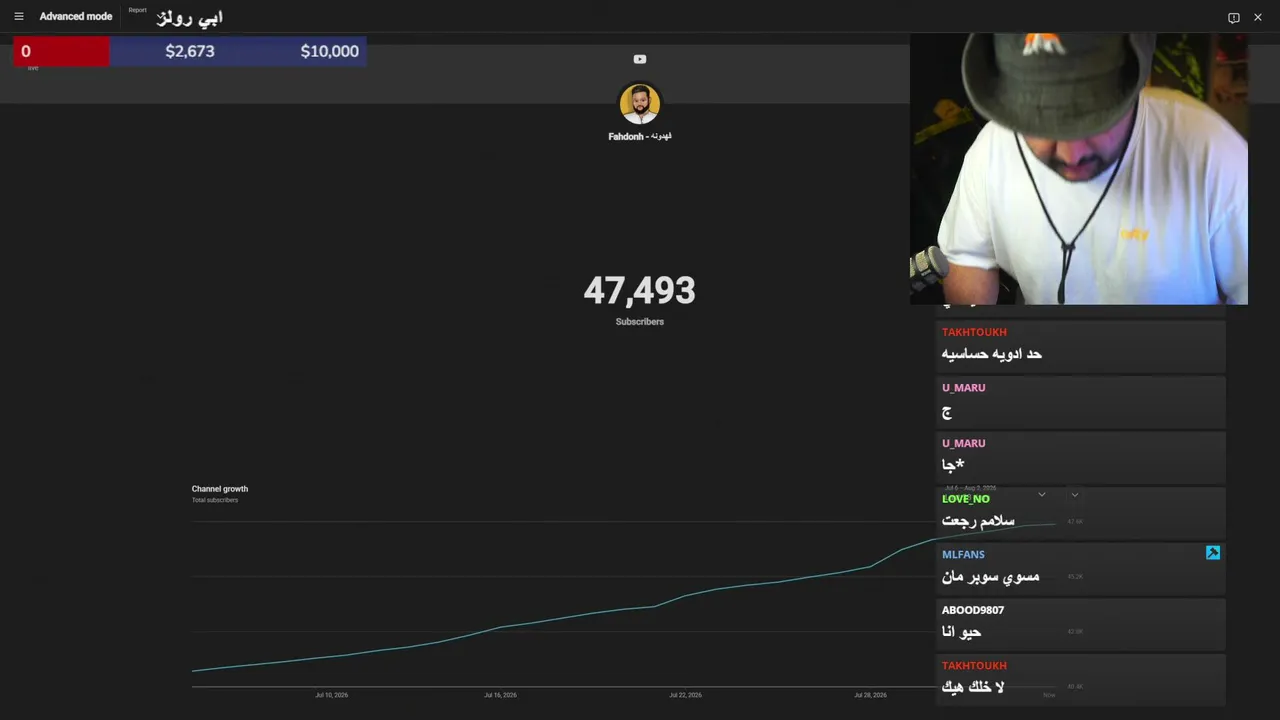Screen dimensions: 1280x720
Task: Click the Subscribers label under the count
Action: [x=640, y=322]
